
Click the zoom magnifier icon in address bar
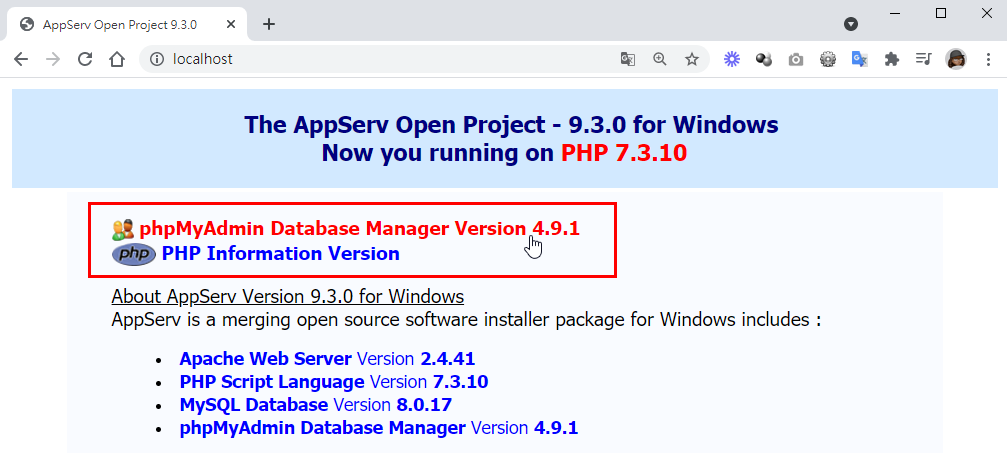point(660,59)
